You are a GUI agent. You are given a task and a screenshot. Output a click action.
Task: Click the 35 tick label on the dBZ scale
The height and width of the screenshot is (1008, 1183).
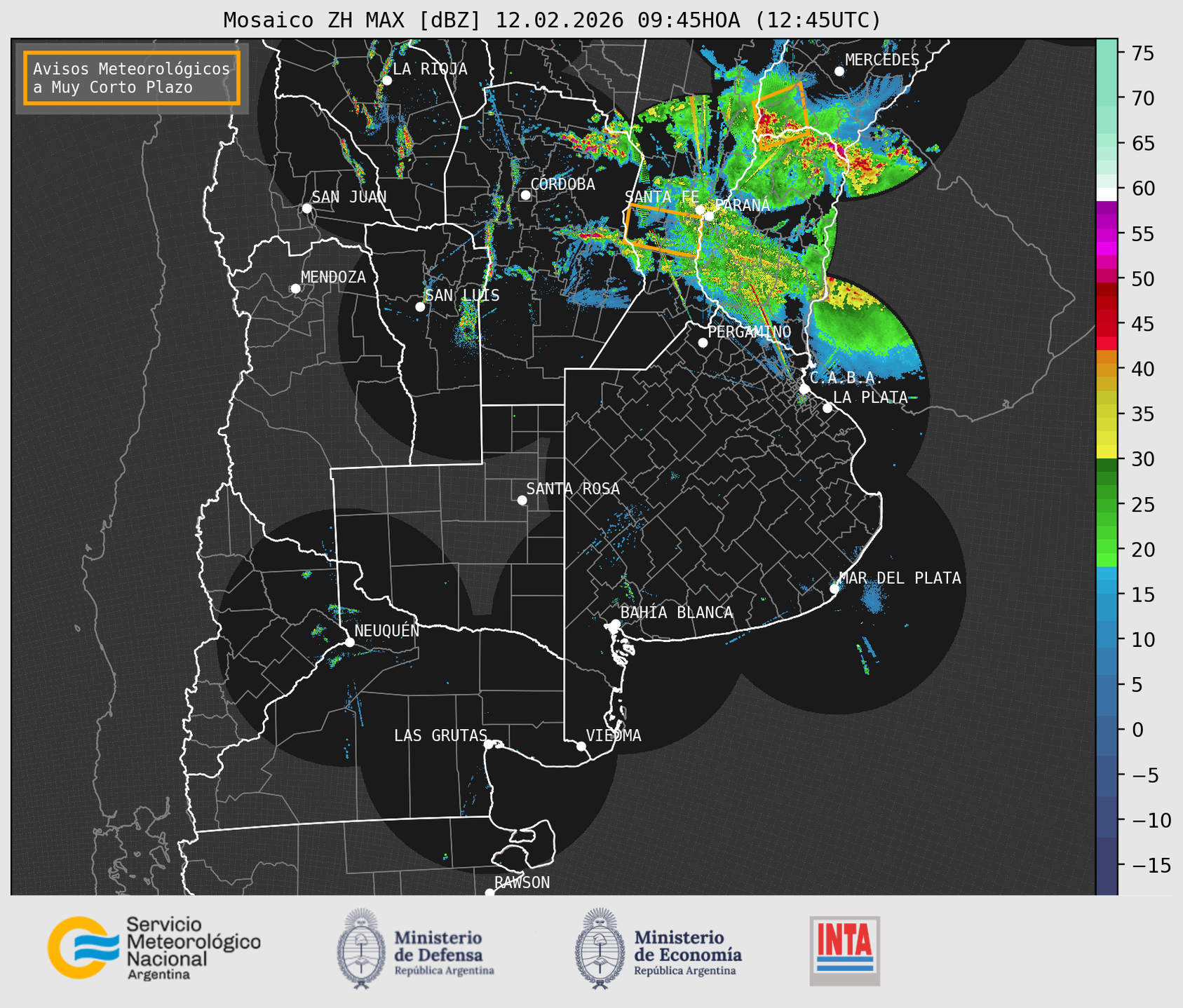click(x=1142, y=414)
